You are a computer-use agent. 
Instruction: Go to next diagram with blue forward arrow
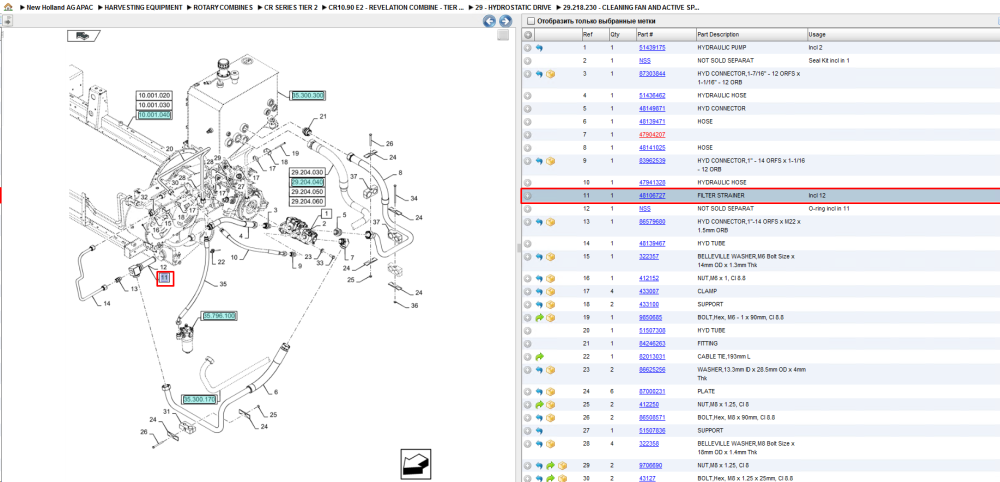pos(504,21)
